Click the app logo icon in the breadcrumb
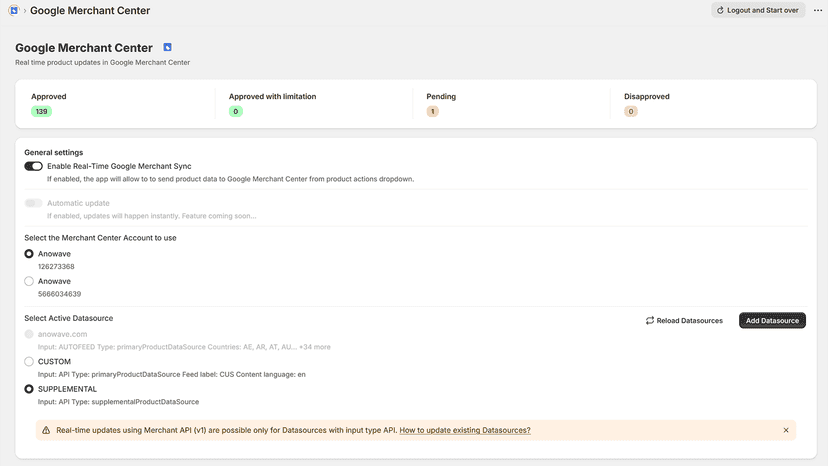The width and height of the screenshot is (828, 466). pyautogui.click(x=14, y=10)
